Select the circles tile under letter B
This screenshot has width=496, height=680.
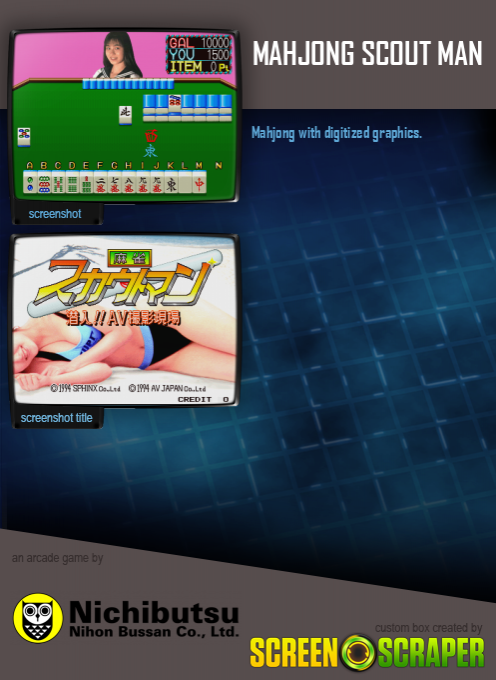click(x=44, y=183)
